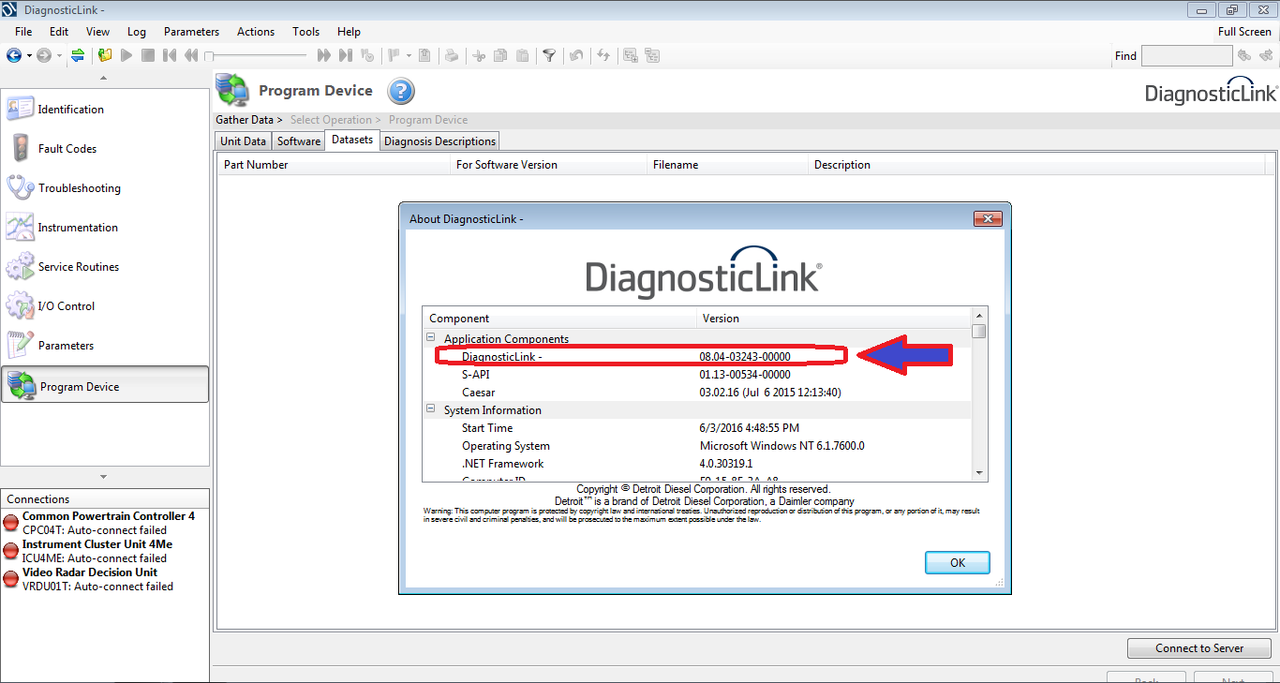
Task: Open the Troubleshooting sidebar panel
Action: pyautogui.click(x=105, y=188)
